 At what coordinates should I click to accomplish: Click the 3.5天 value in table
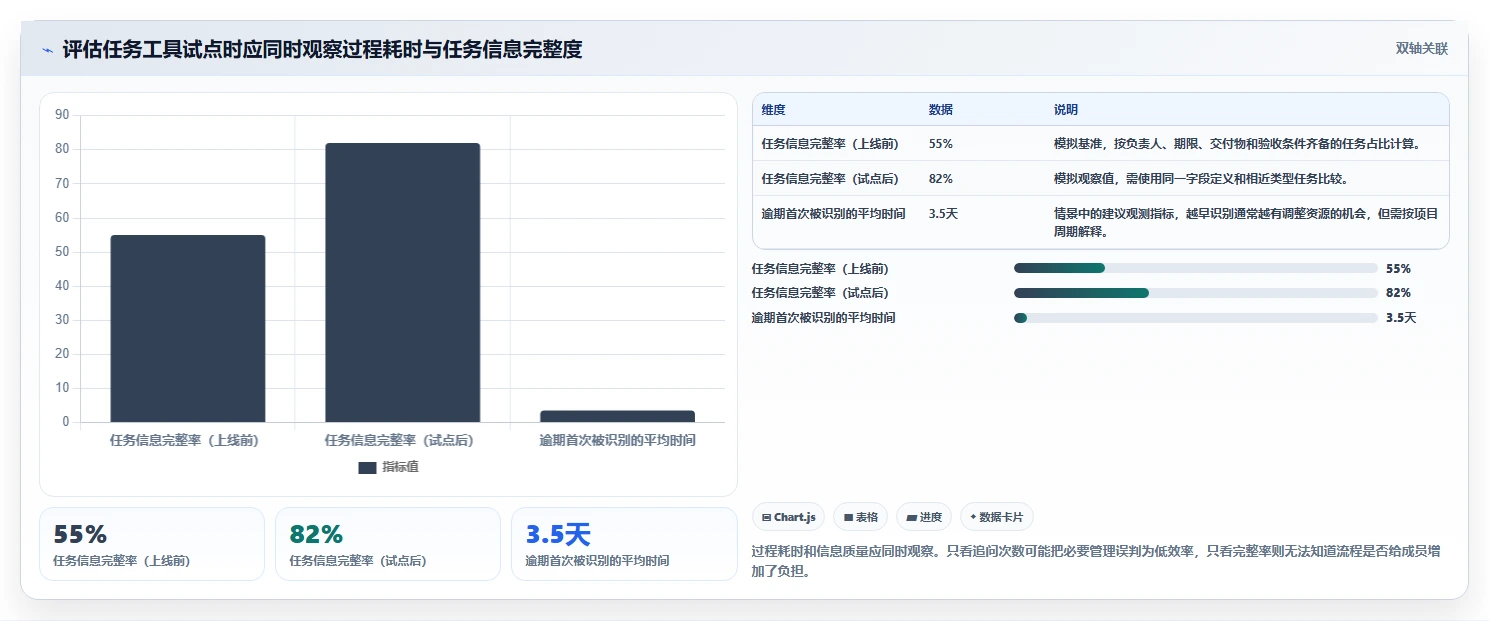tap(944, 214)
